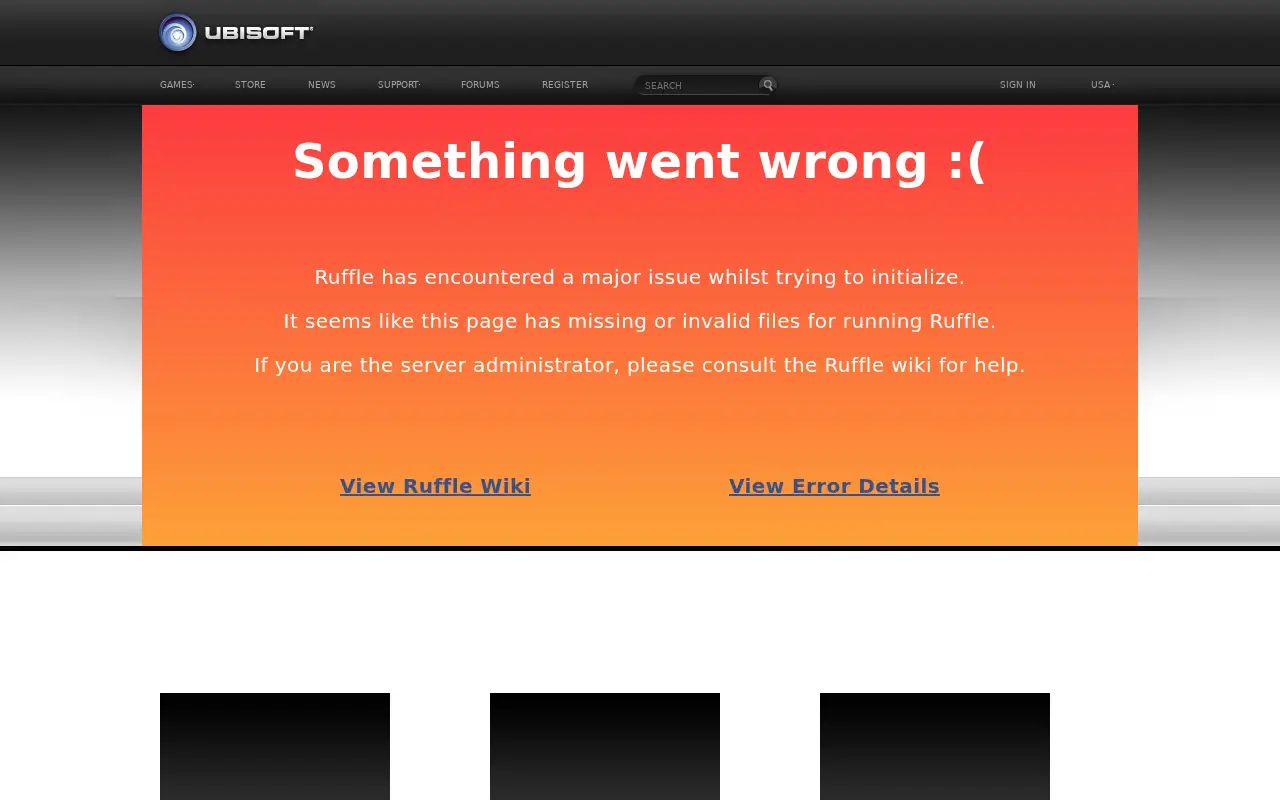Viewport: 1280px width, 800px height.
Task: Click View Error Details
Action: point(834,486)
